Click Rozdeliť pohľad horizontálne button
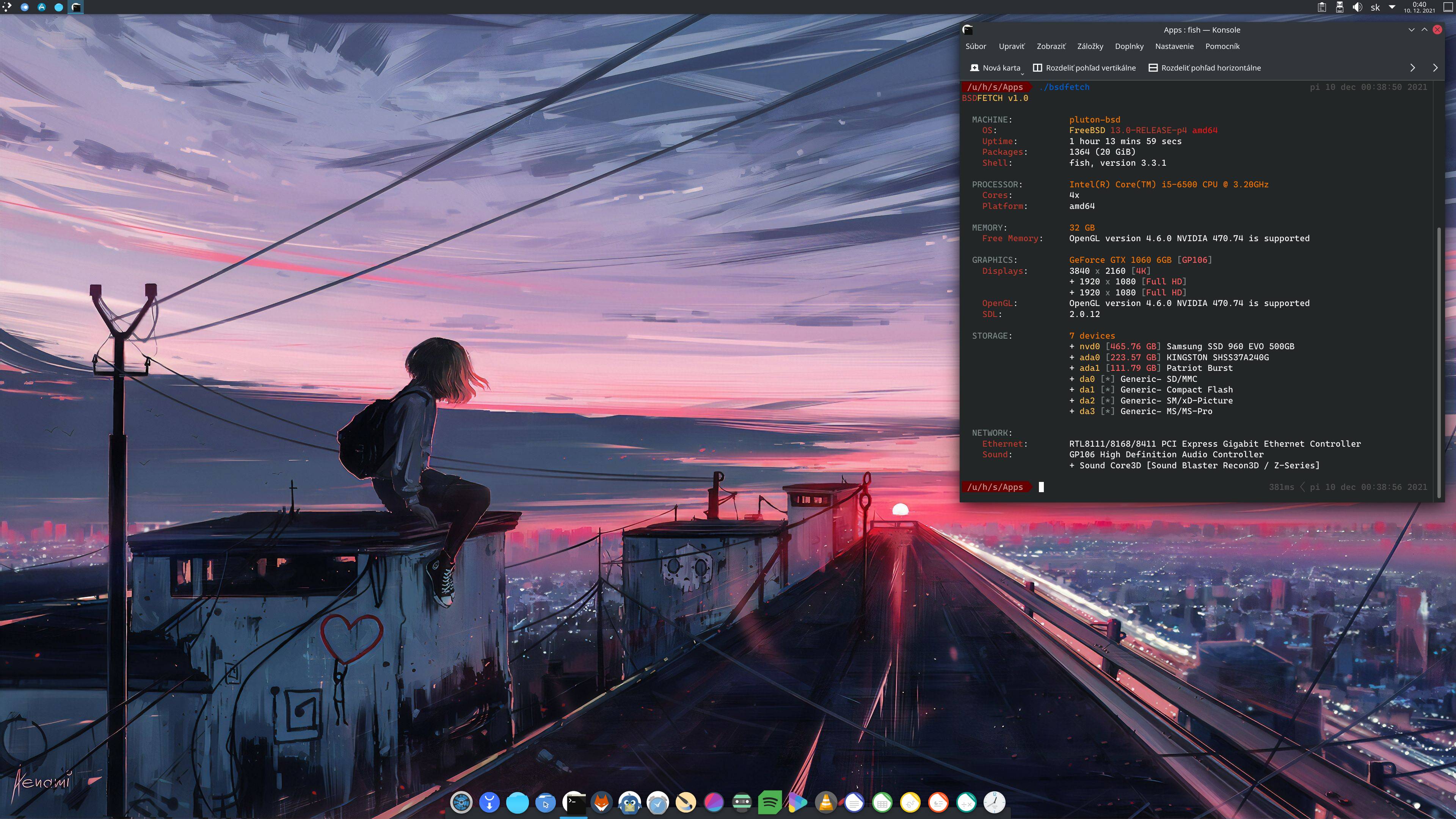The width and height of the screenshot is (1456, 819). coord(1205,68)
